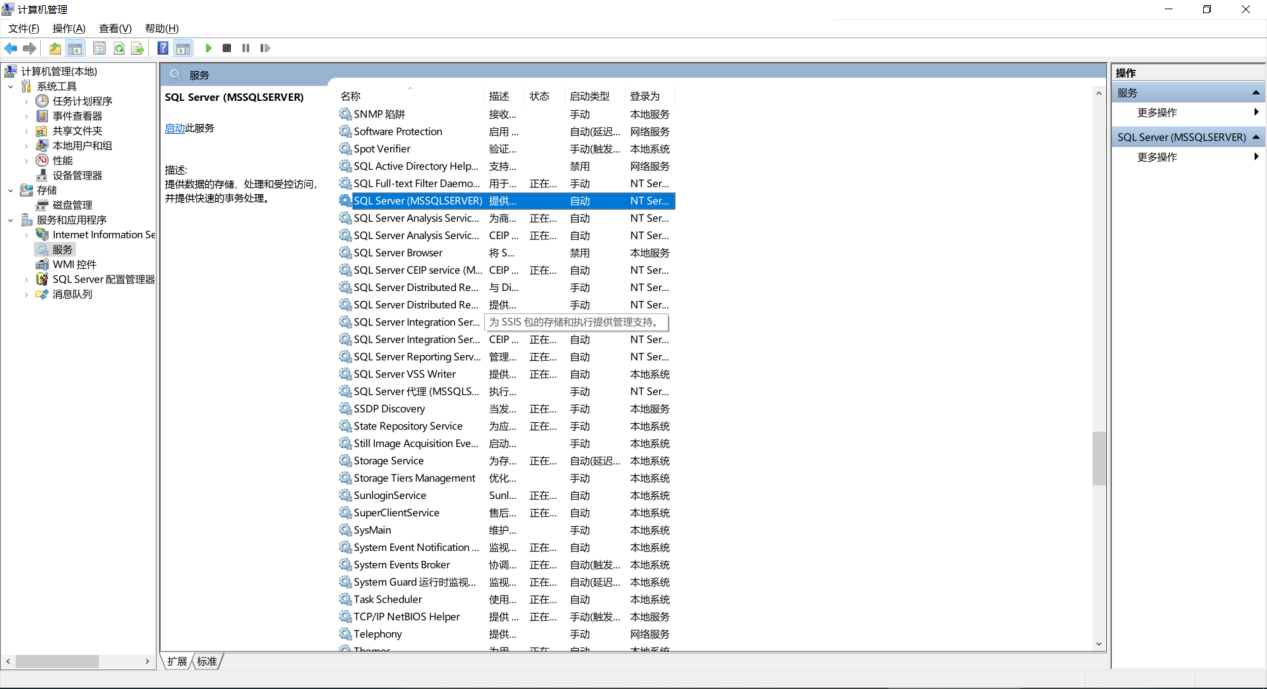Click the services list scroll-down arrow
The height and width of the screenshot is (689, 1267).
(1099, 644)
